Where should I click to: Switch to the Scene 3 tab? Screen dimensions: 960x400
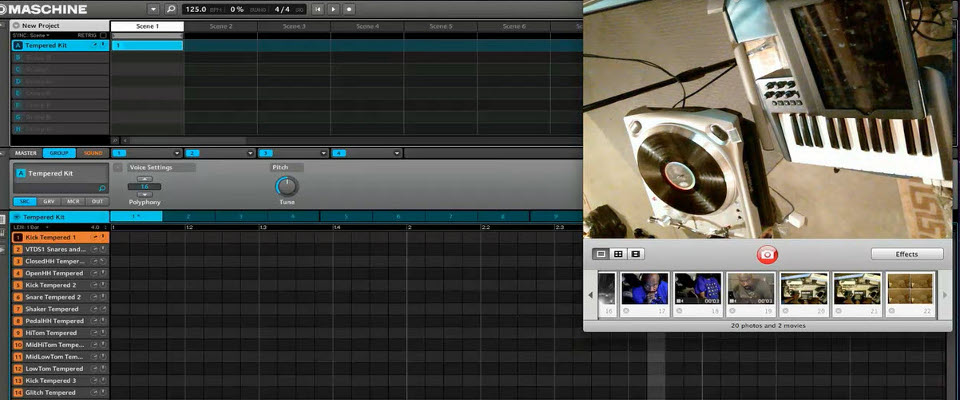[294, 26]
